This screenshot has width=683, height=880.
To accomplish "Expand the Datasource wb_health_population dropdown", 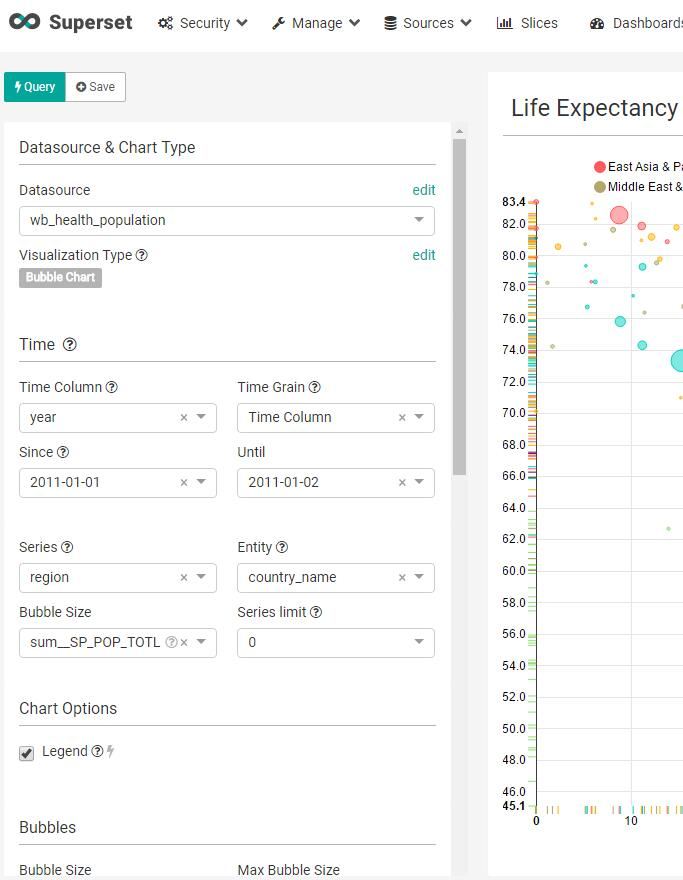I will pos(419,220).
